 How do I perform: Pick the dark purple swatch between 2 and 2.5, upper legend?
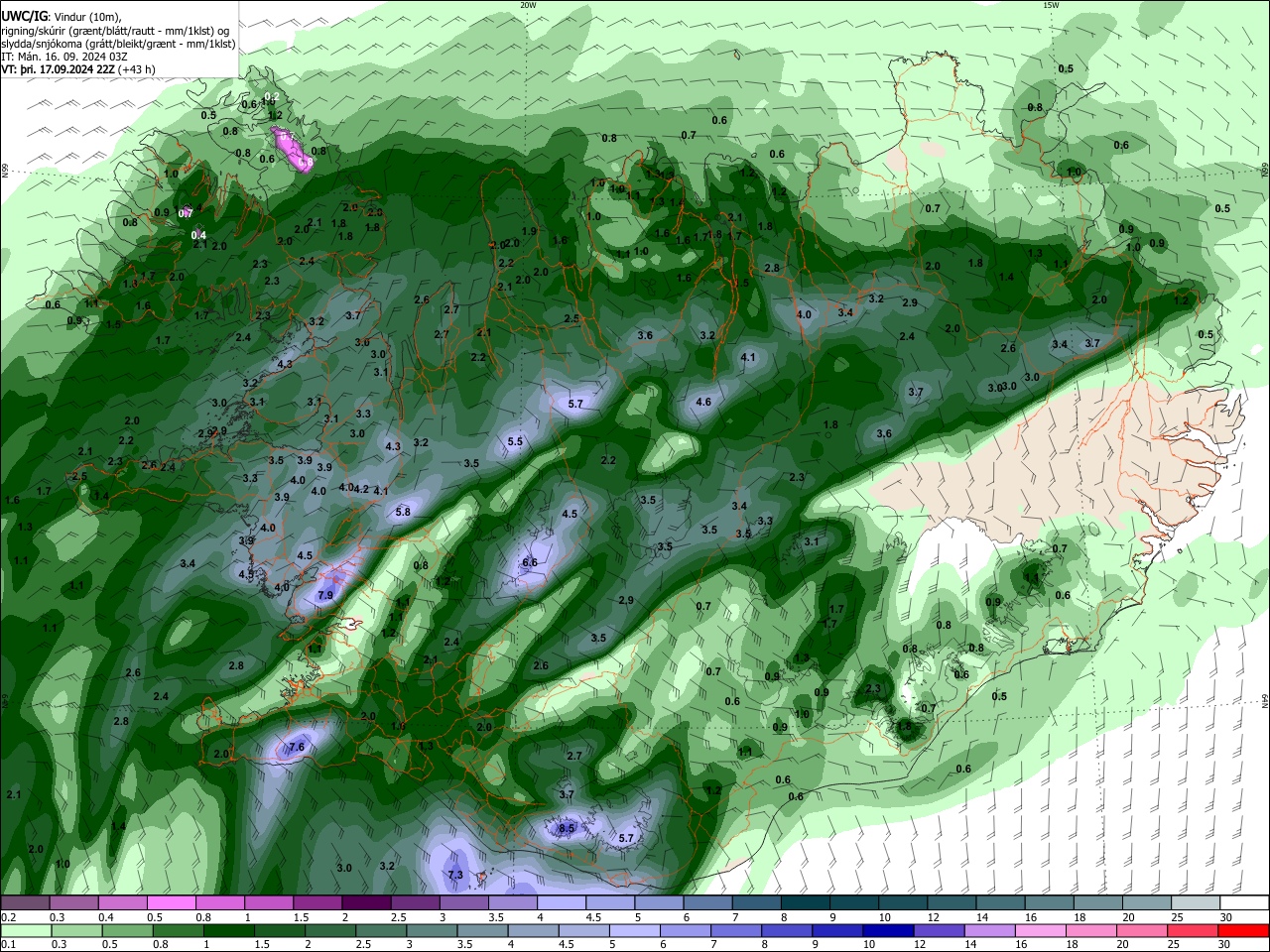point(366,902)
